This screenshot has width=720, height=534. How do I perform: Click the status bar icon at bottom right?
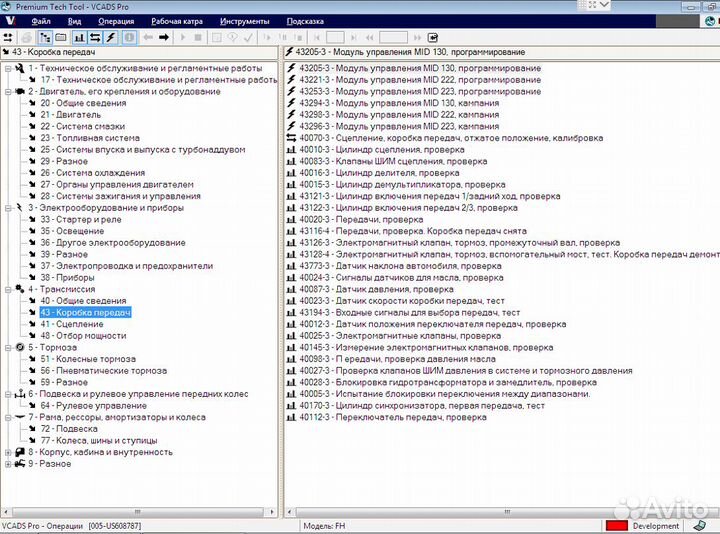coord(700,526)
